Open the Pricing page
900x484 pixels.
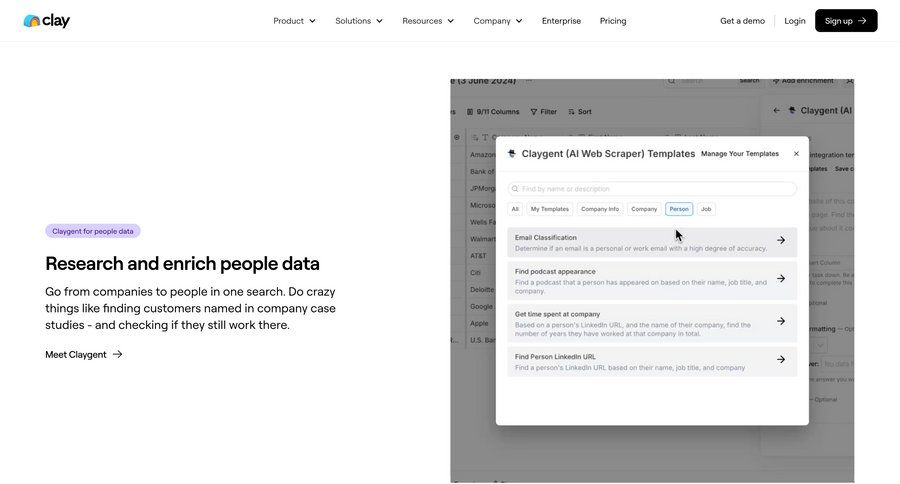coord(613,21)
